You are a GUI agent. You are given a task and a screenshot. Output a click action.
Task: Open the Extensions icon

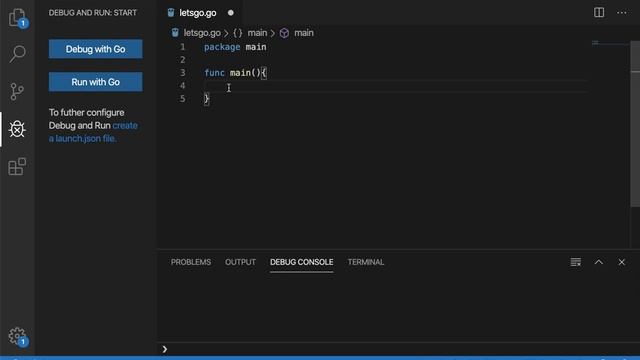coord(17,167)
